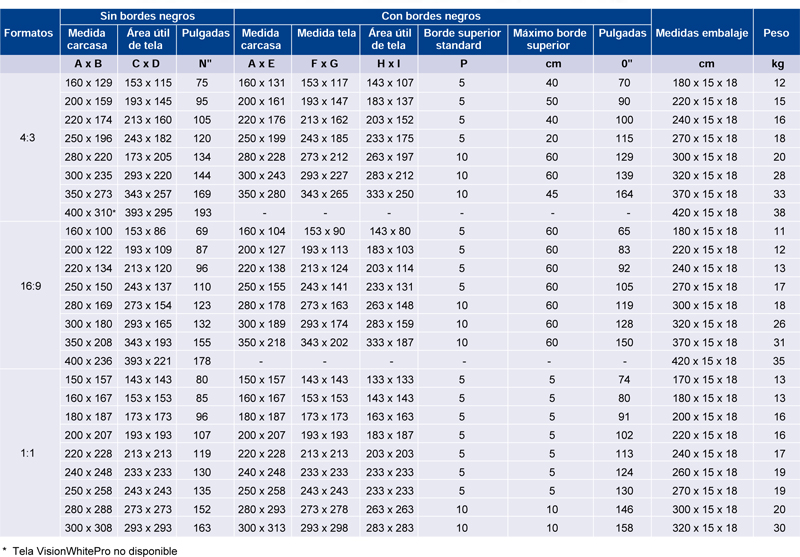Select the 'Peso' column header
Image resolution: width=800 pixels, height=557 pixels.
(775, 32)
